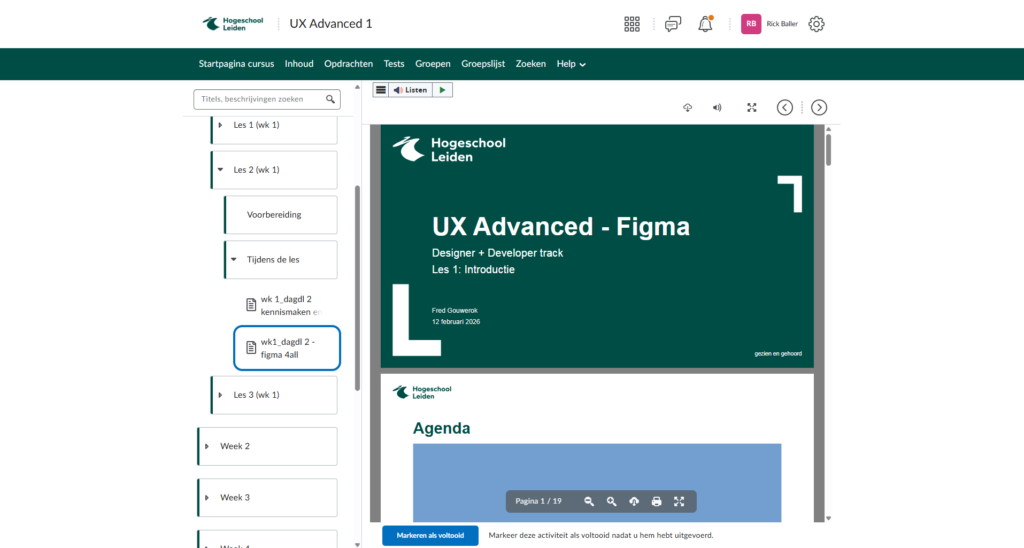Enter fullscreen from the PDF viewer toolbar
The width and height of the screenshot is (1024, 548).
pyautogui.click(x=679, y=501)
